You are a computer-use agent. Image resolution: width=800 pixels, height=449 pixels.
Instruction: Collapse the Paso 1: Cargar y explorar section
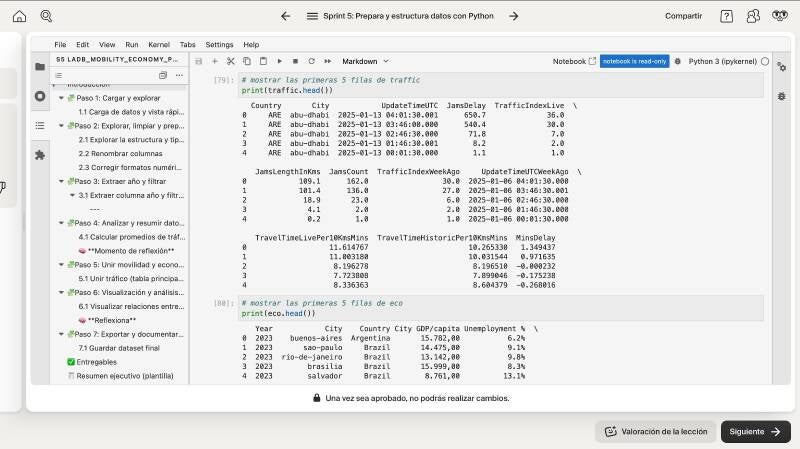pyautogui.click(x=60, y=98)
